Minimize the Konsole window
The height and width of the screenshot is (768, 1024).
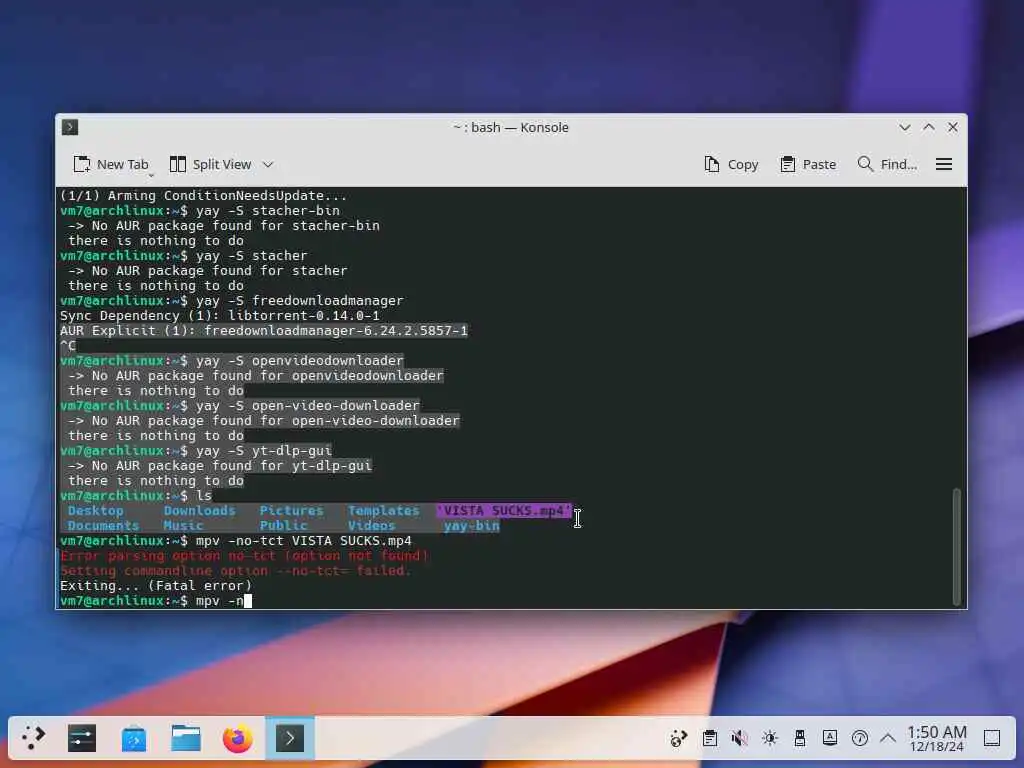(904, 127)
